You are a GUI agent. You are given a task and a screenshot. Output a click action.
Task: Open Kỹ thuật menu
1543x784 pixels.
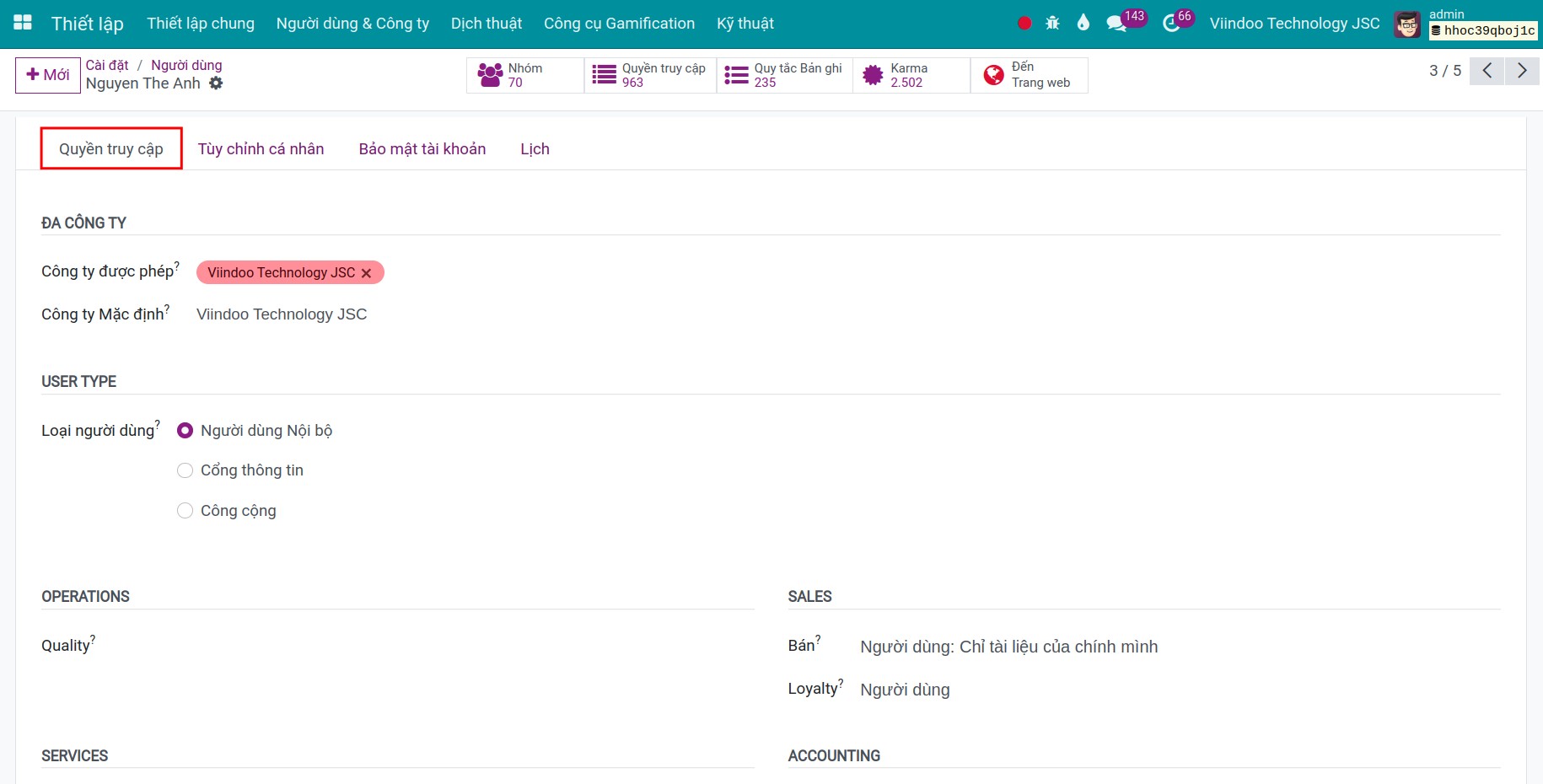[745, 24]
